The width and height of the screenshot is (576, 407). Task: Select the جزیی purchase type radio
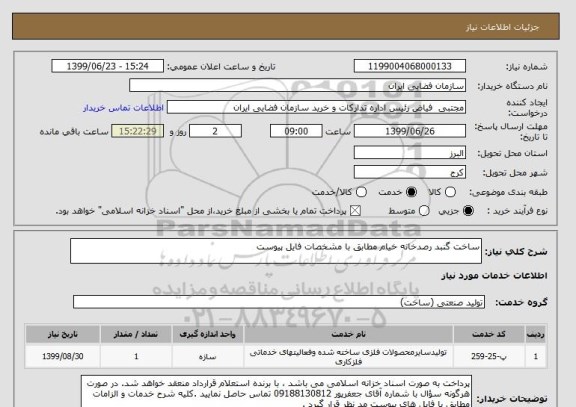[x=468, y=211]
